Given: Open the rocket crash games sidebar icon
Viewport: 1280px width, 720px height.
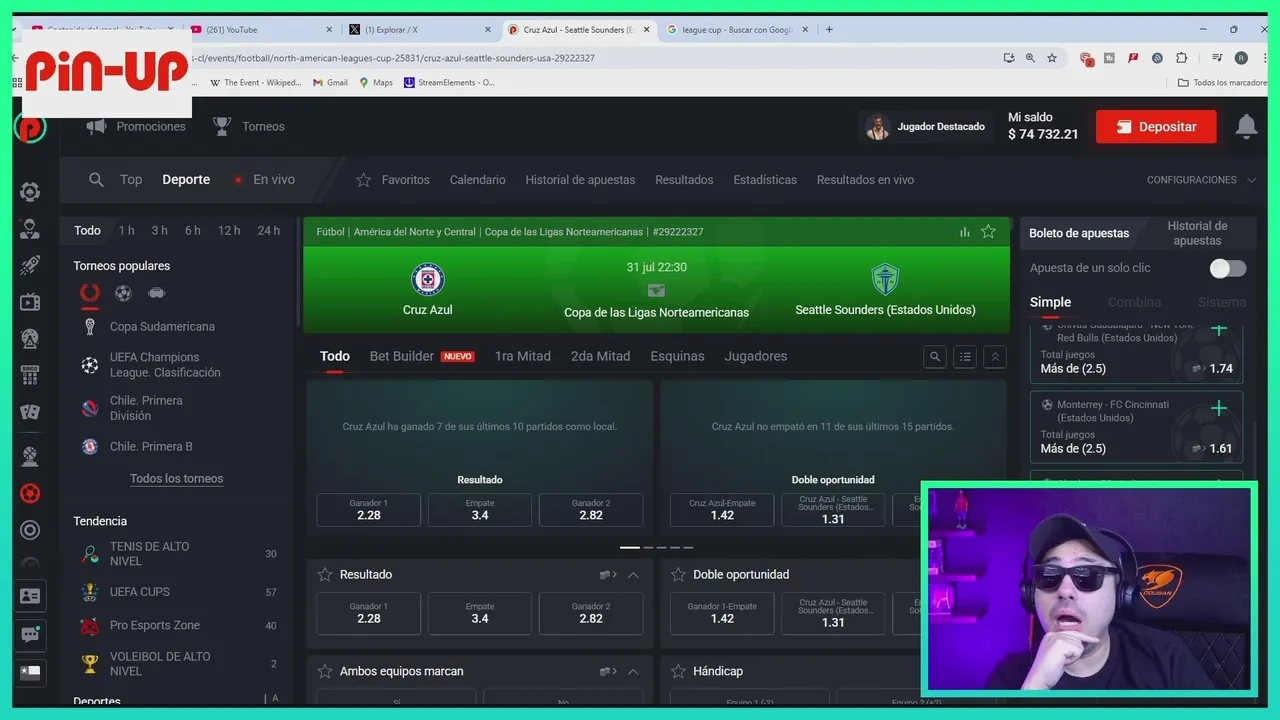Looking at the screenshot, I should tap(30, 265).
